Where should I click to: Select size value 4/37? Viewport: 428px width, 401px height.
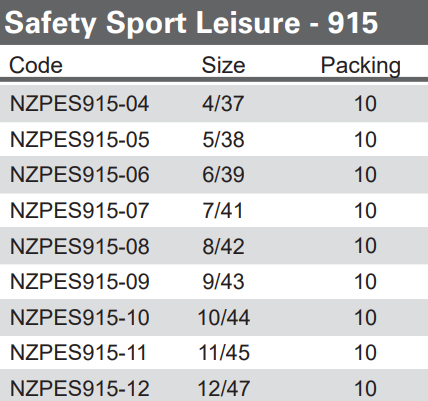[223, 104]
